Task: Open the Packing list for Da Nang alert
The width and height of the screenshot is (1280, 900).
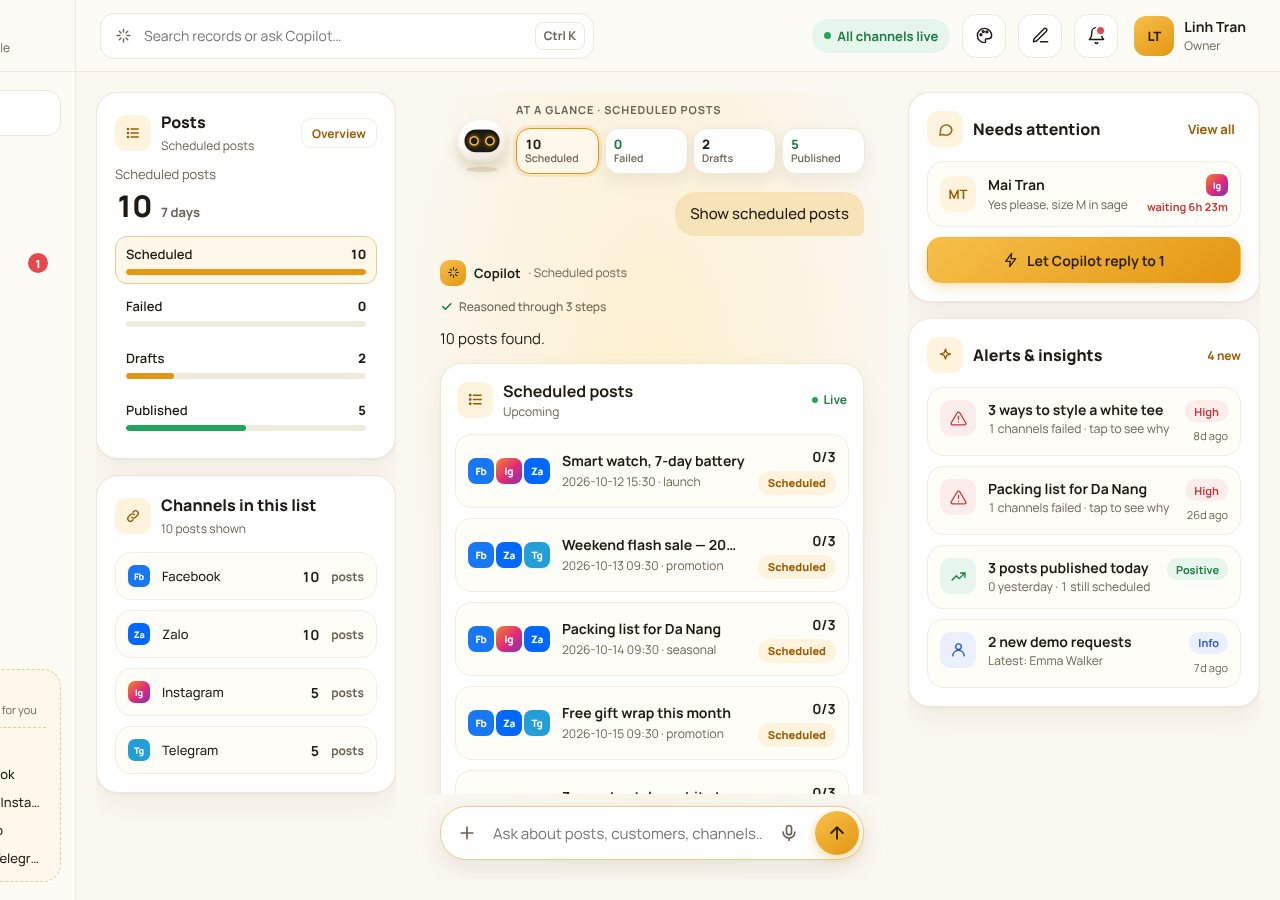Action: click(1084, 501)
